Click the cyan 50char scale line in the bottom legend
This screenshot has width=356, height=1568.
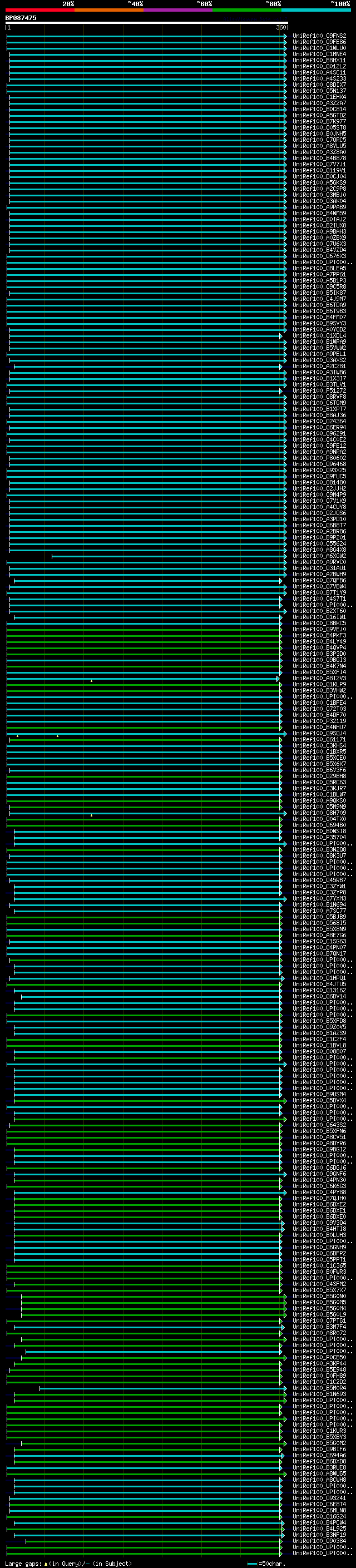coord(252,1564)
